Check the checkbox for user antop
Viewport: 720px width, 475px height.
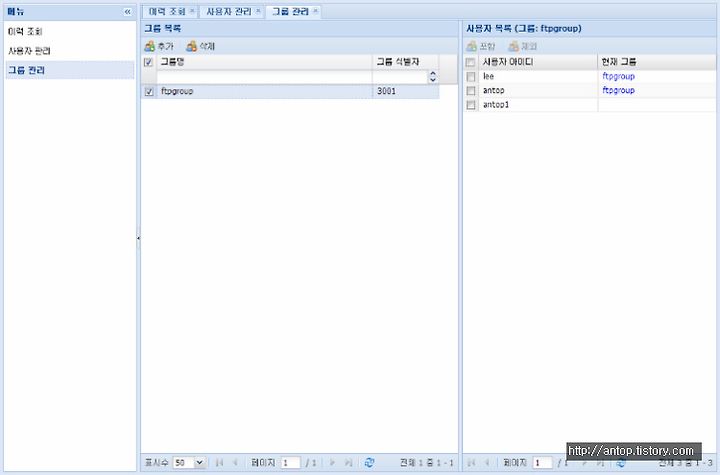[x=471, y=91]
